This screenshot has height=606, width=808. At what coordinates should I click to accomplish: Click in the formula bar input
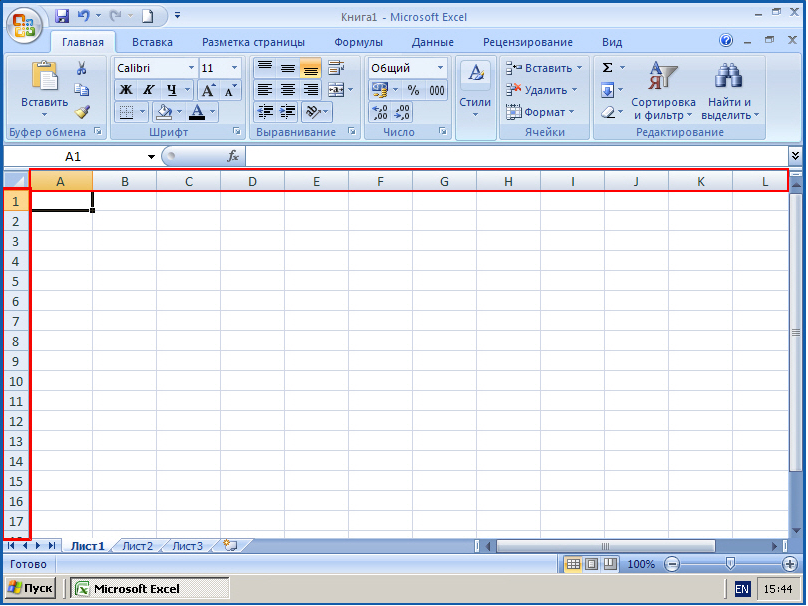[x=517, y=156]
